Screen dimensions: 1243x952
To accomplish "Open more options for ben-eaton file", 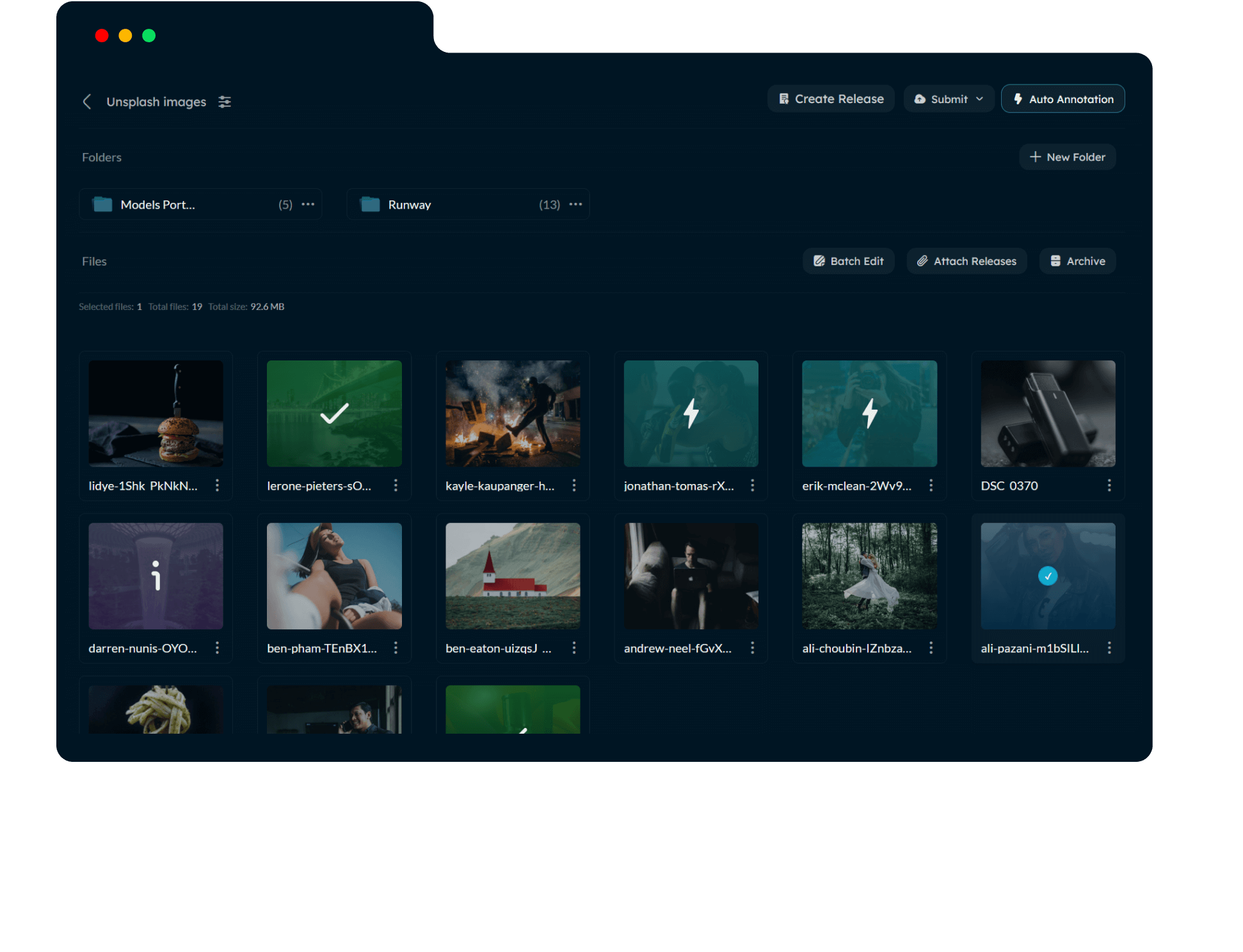I will (x=574, y=649).
